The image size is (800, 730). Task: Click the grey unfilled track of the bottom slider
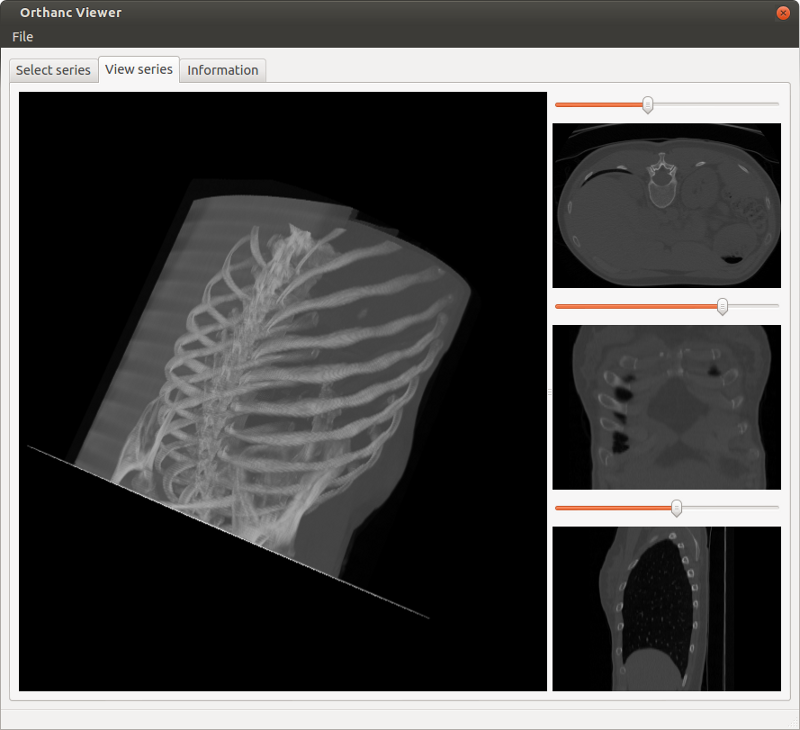pos(730,508)
